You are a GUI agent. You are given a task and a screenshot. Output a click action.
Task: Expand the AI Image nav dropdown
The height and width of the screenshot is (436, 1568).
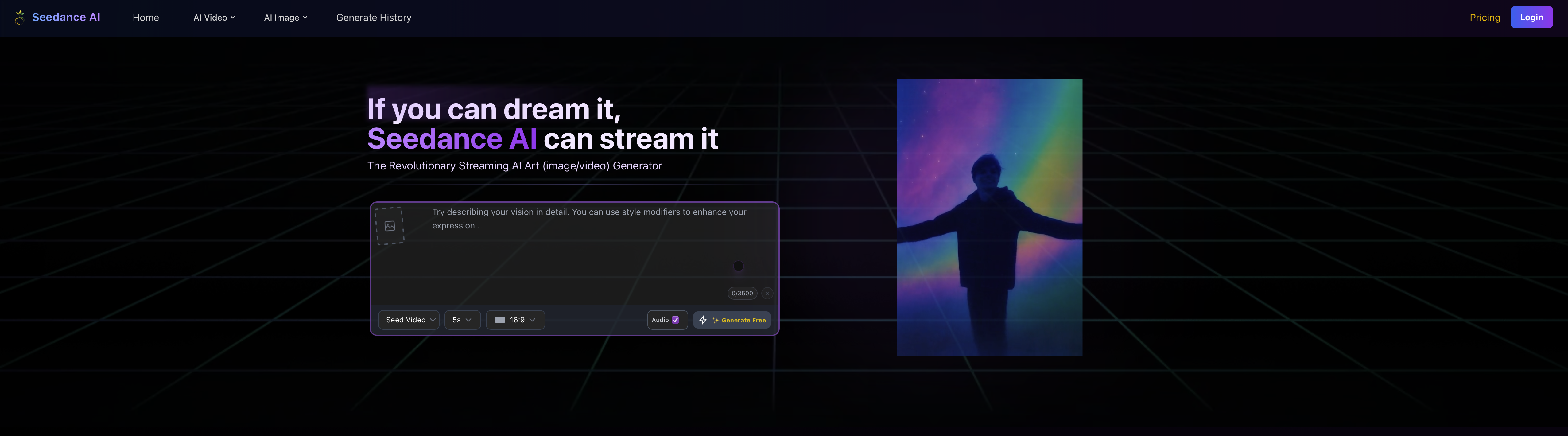tap(285, 18)
